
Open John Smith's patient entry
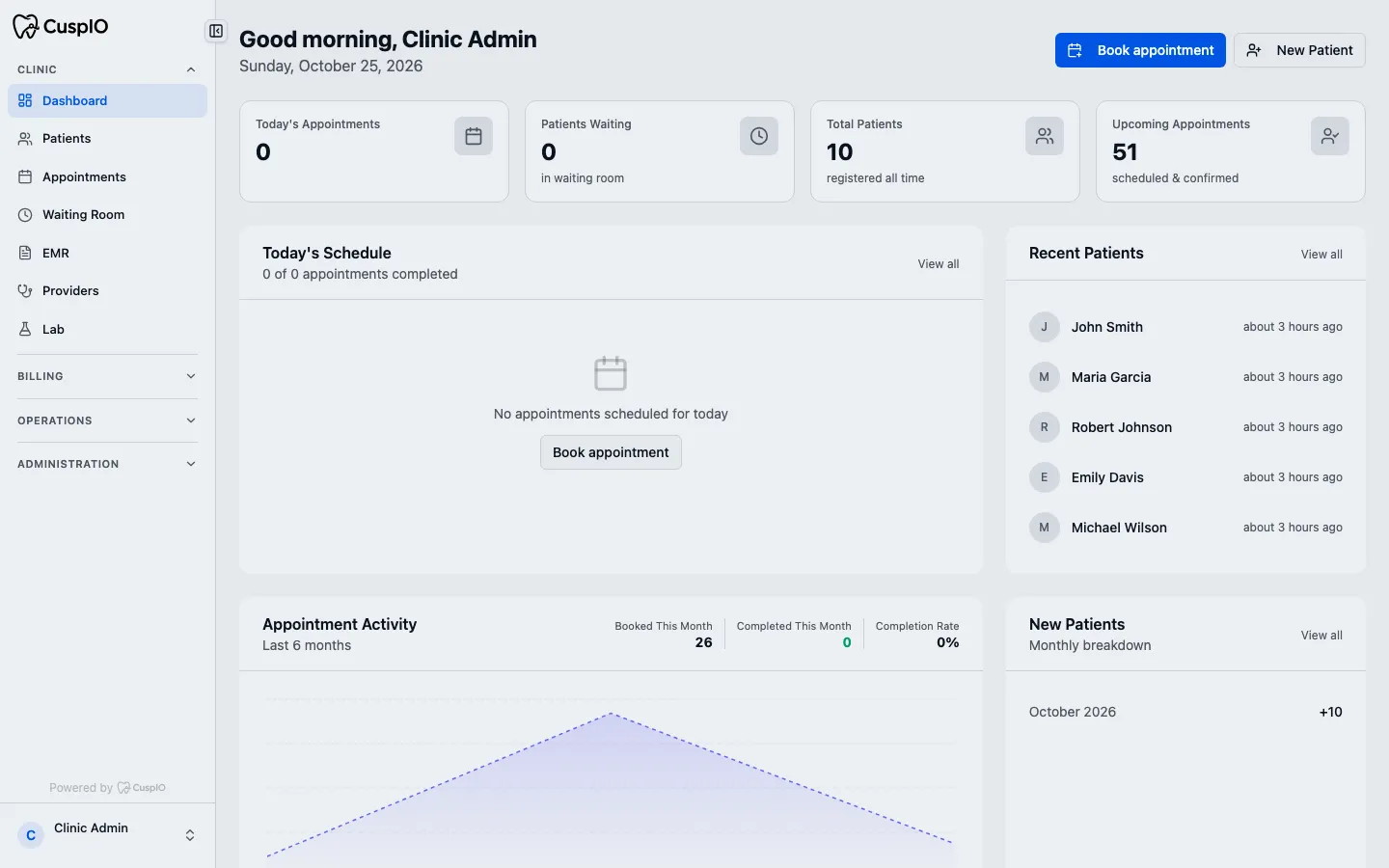coord(1185,327)
